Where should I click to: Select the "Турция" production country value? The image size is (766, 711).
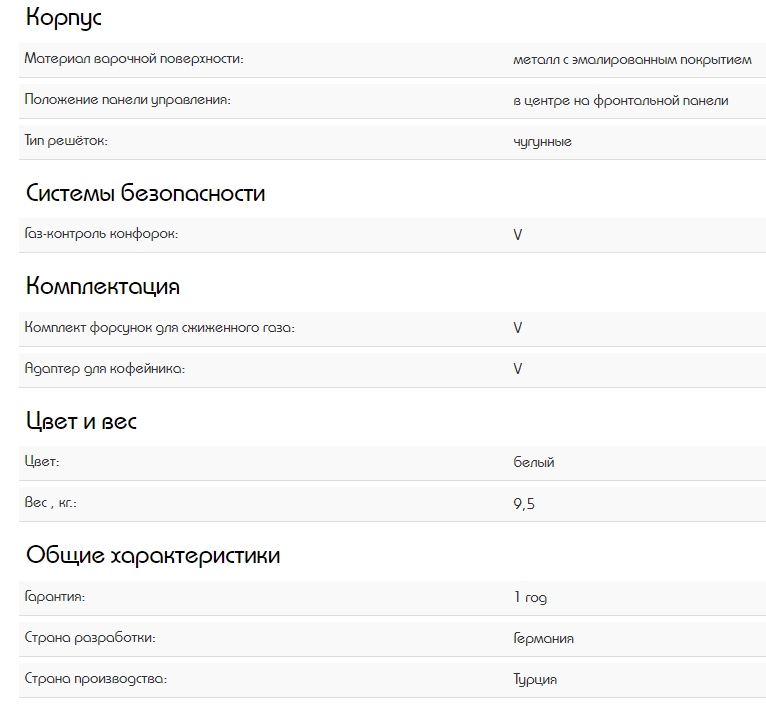535,679
